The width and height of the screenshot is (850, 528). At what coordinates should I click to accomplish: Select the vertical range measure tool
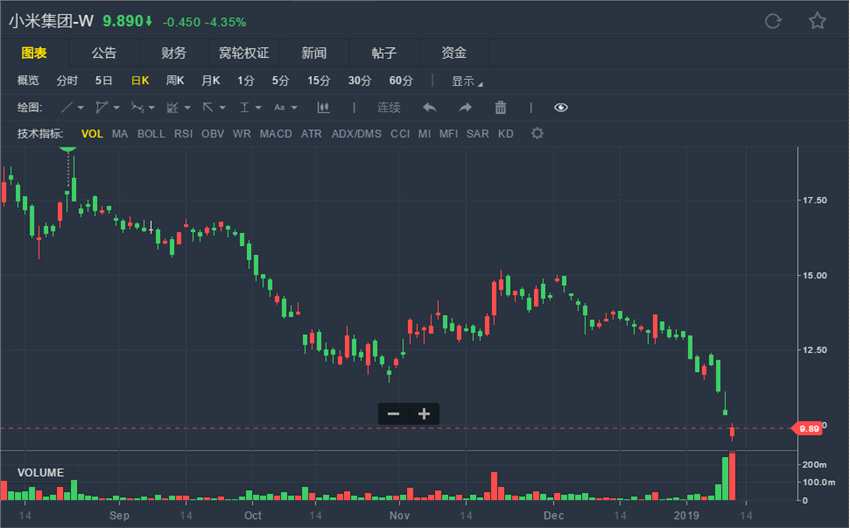[244, 107]
